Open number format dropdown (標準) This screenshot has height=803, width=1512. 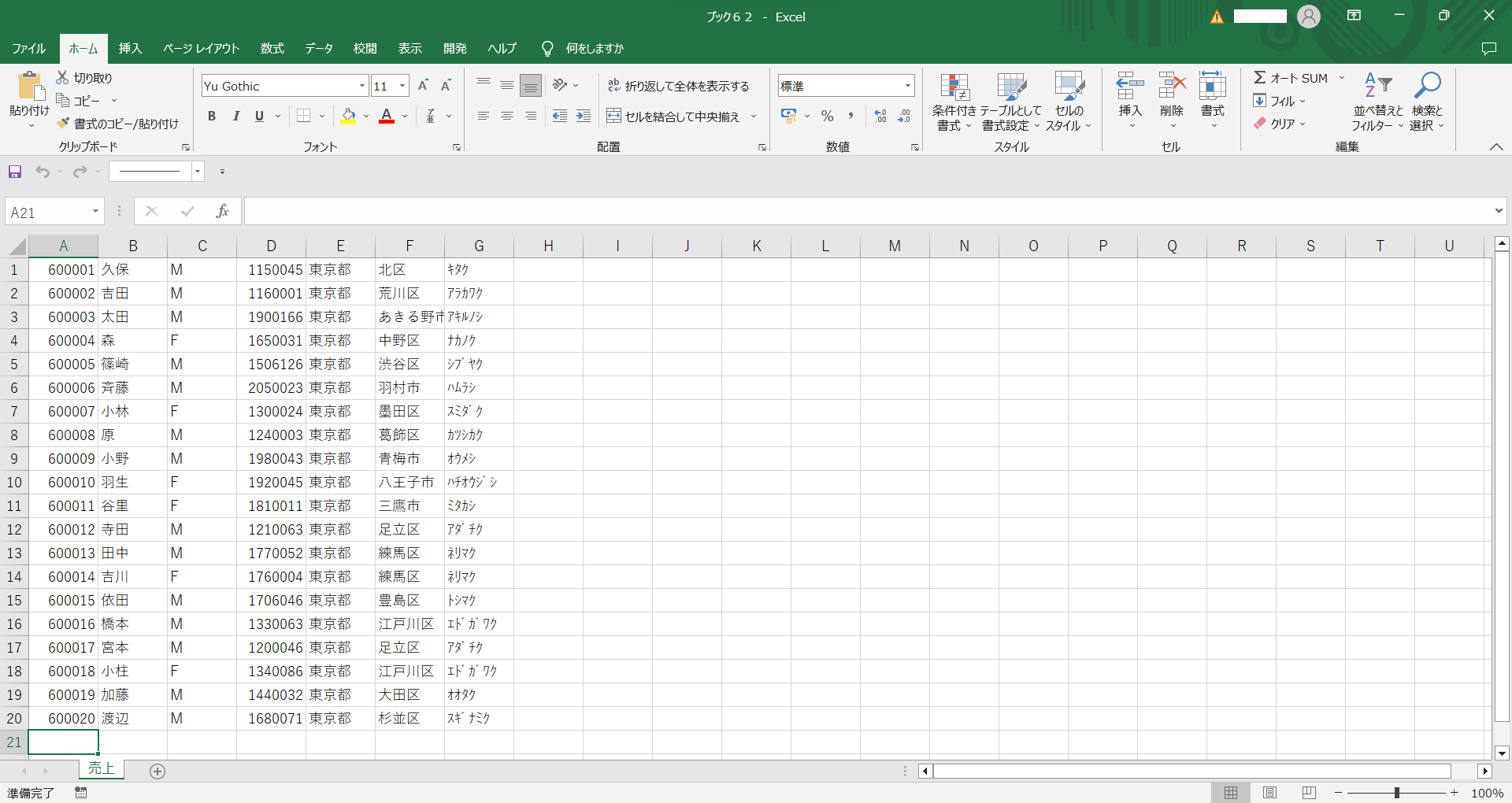tap(908, 86)
